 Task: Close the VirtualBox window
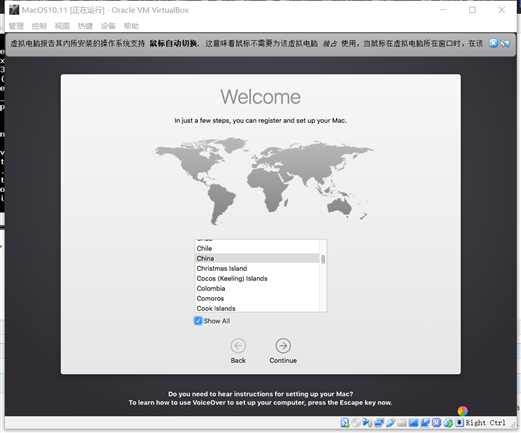point(502,10)
